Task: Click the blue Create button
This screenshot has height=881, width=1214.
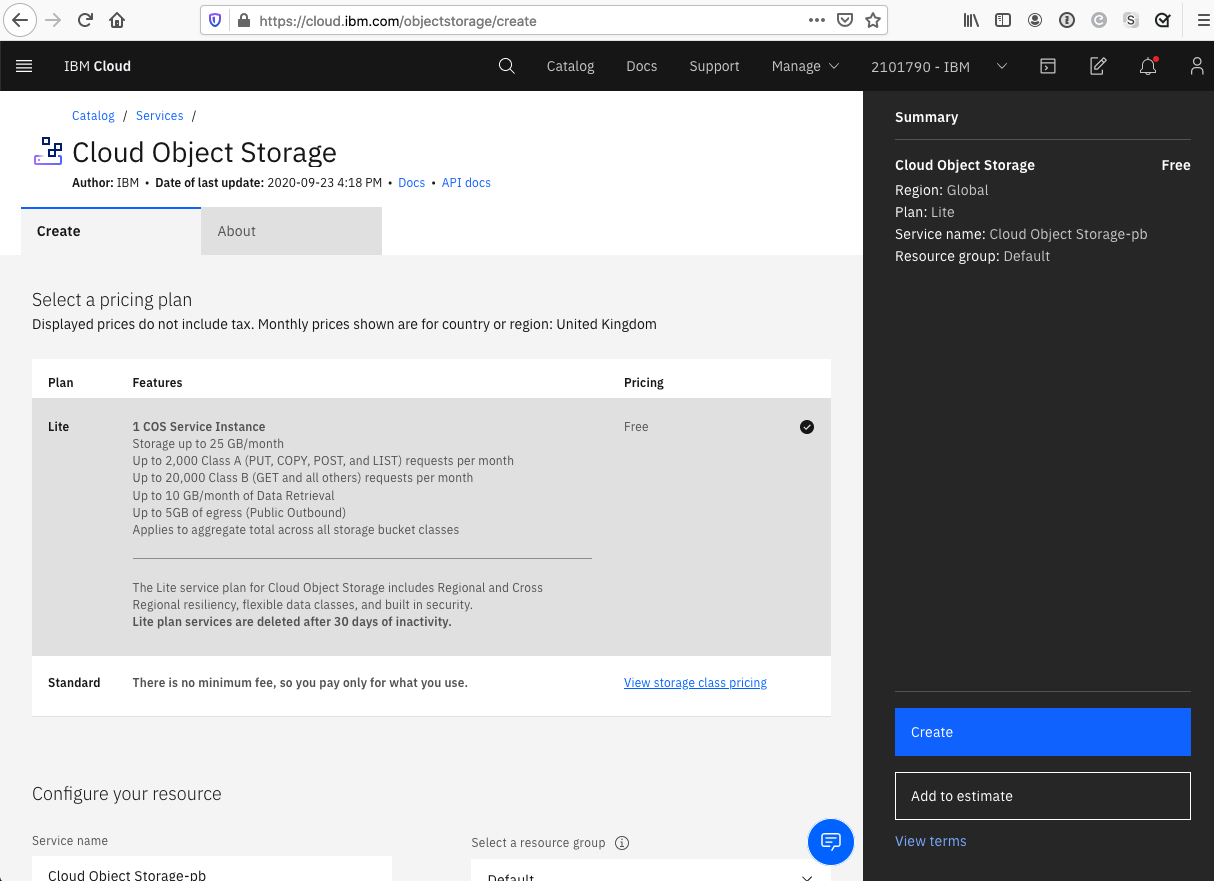Action: (x=1043, y=732)
